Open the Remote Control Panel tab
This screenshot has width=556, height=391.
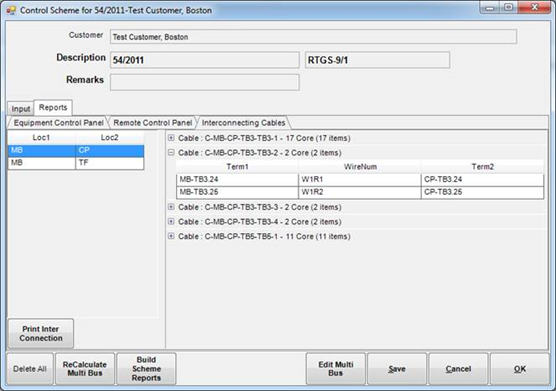pyautogui.click(x=152, y=123)
